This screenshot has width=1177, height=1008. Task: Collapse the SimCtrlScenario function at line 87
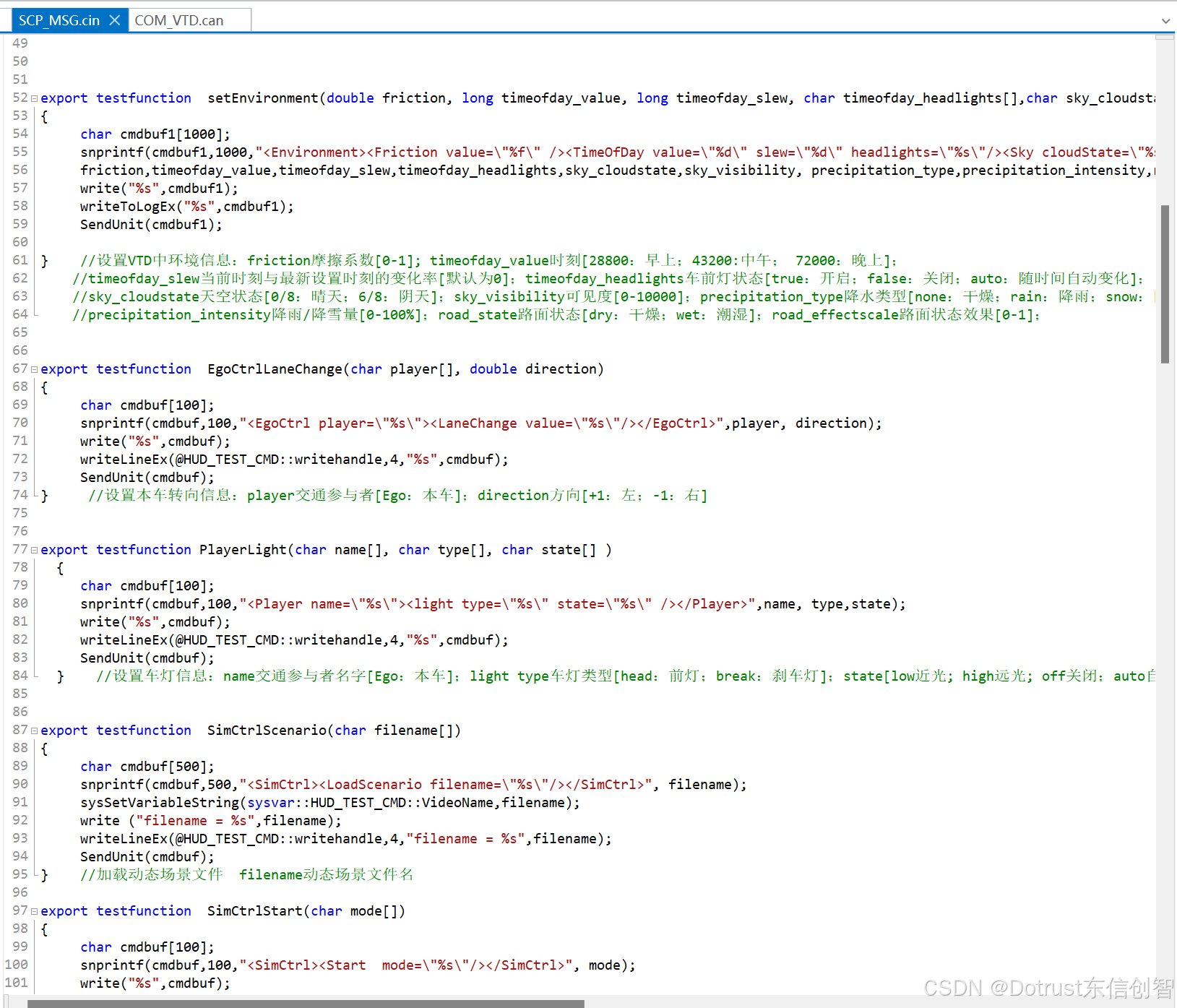(34, 731)
